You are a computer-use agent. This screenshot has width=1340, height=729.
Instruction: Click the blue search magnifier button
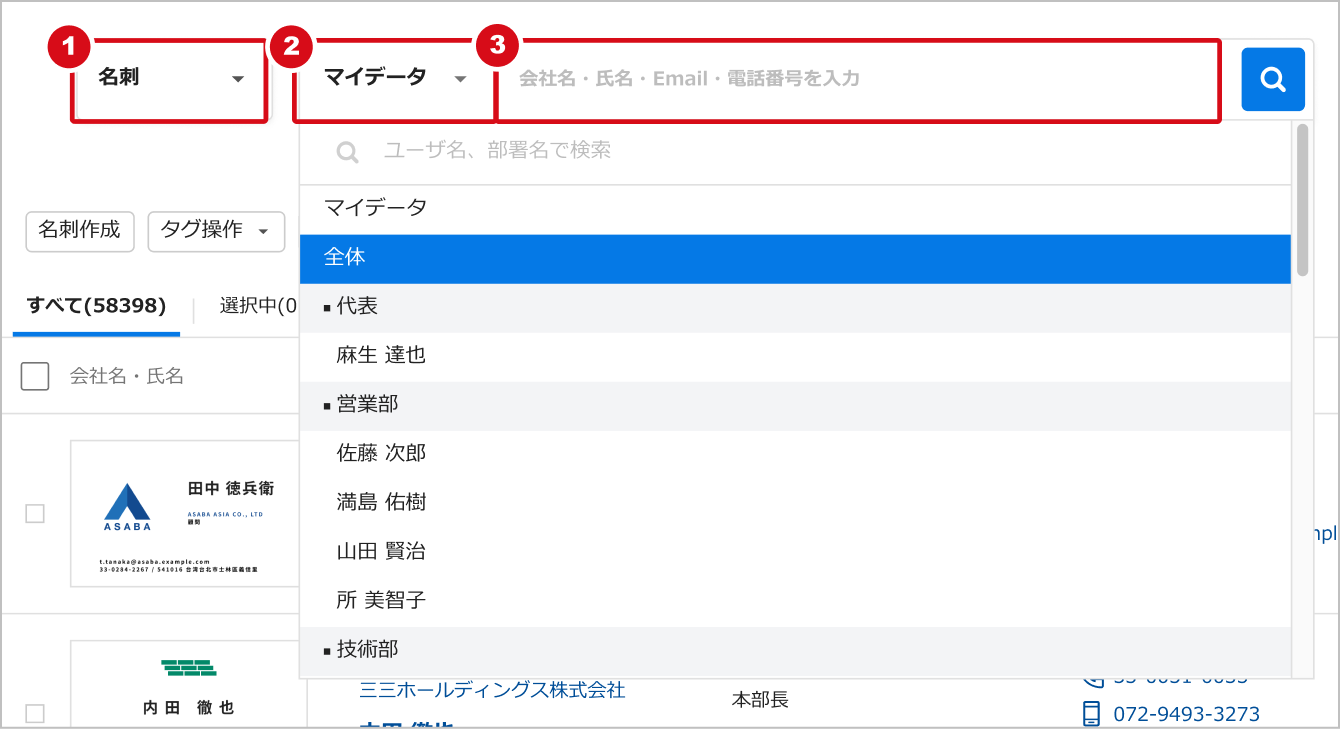point(1272,79)
